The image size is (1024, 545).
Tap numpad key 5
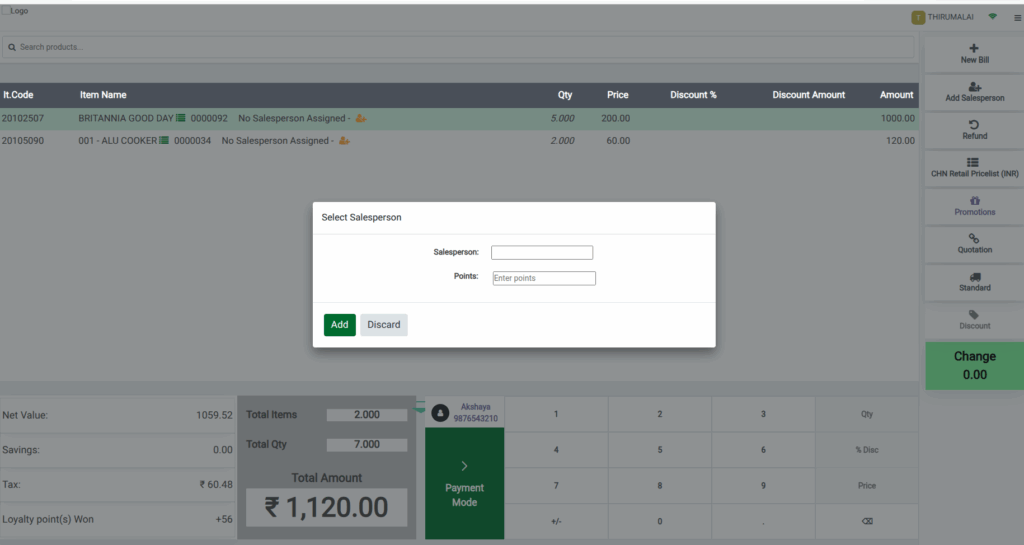tap(660, 450)
